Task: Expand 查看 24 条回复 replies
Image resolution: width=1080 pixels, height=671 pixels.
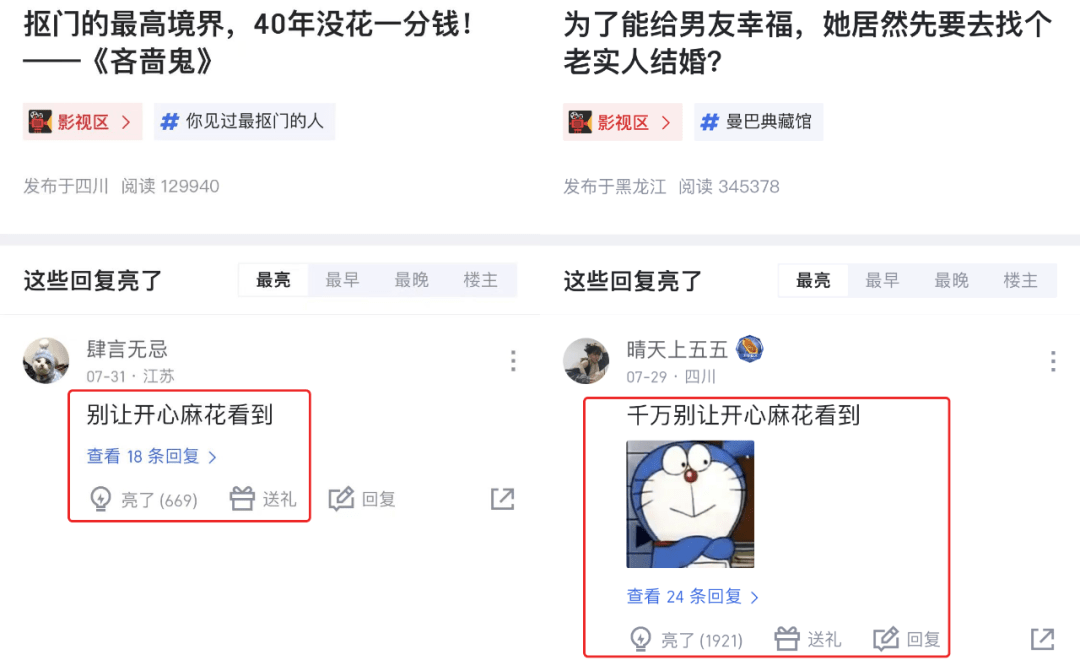Action: click(692, 597)
